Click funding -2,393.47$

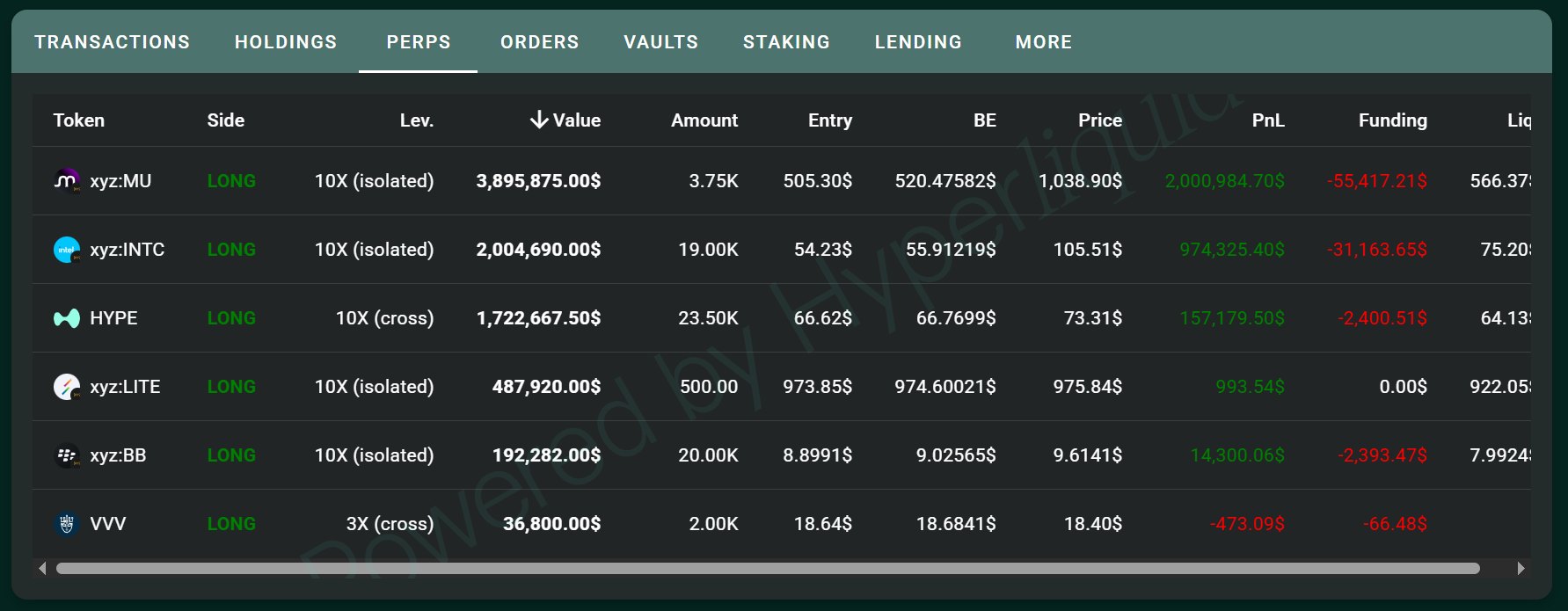1382,455
